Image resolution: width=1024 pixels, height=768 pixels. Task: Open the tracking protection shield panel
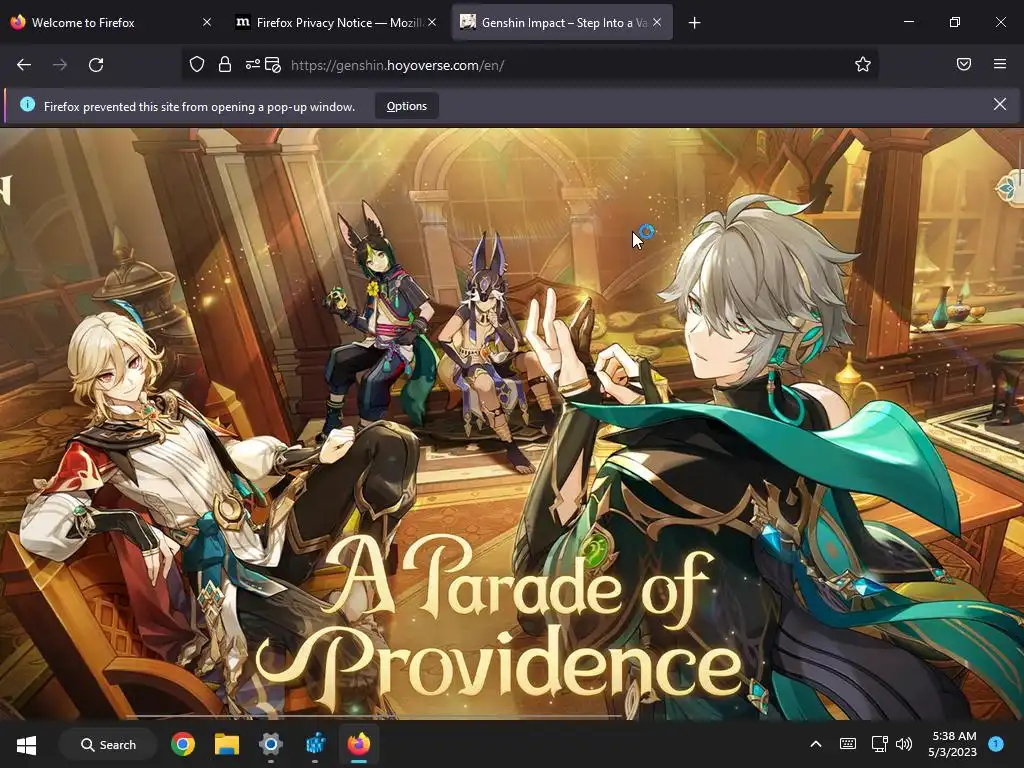[197, 64]
